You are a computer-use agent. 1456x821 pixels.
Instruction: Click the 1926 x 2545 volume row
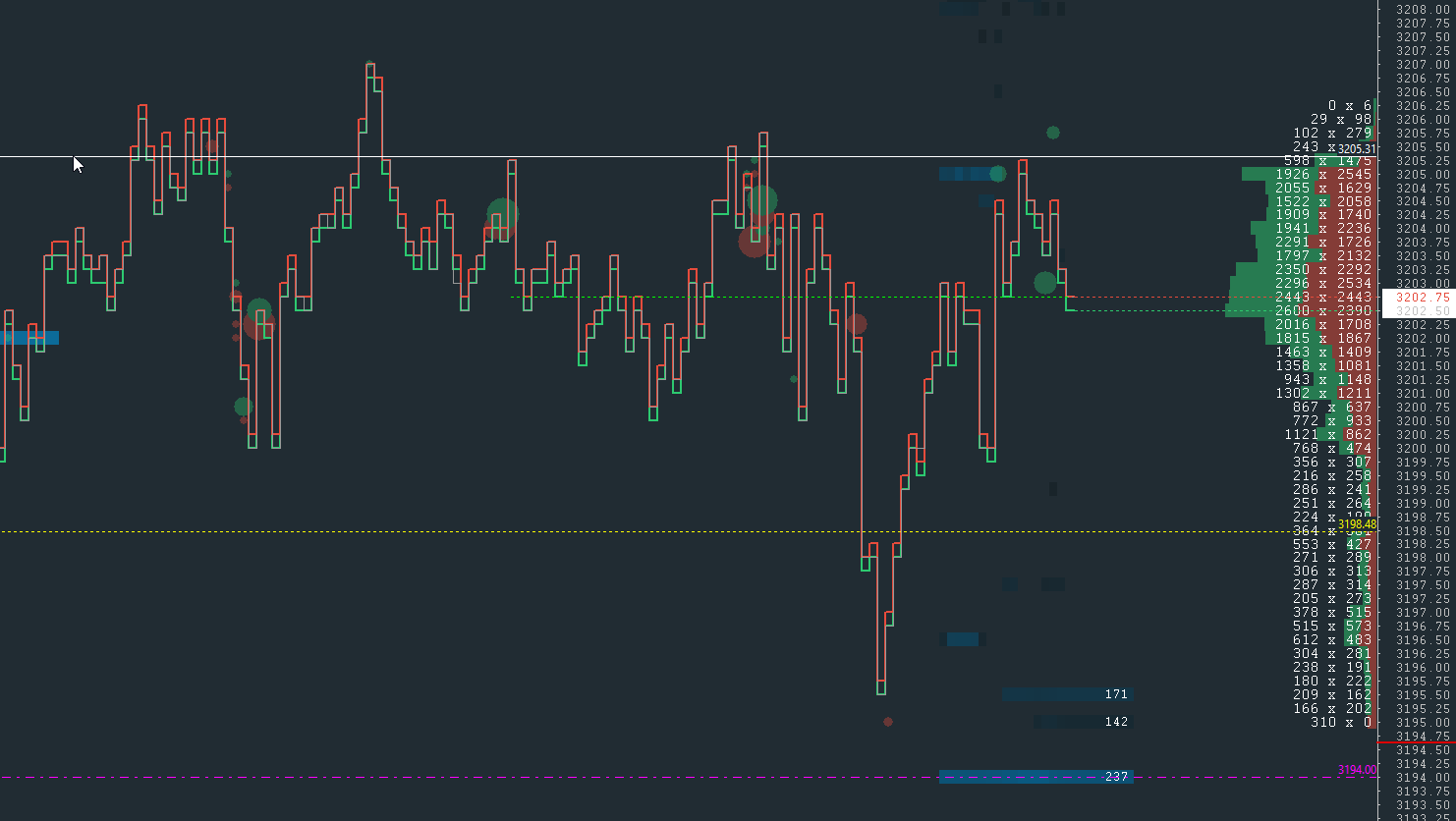1324,174
